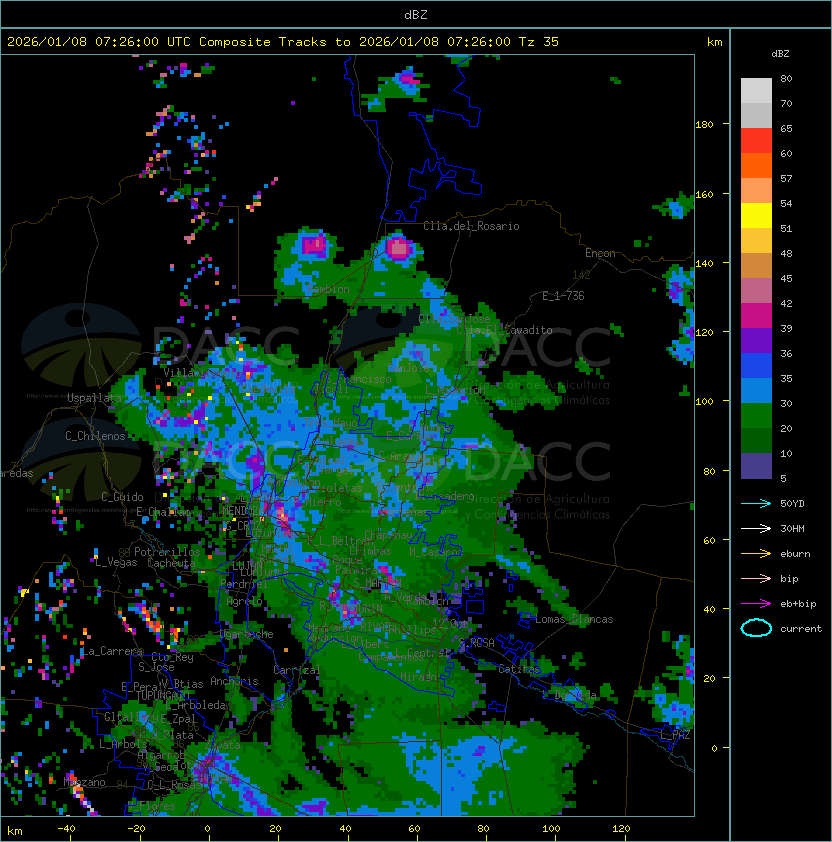Click the cyan 'current' ellipse legend symbol
The image size is (832, 842).
pyautogui.click(x=756, y=628)
